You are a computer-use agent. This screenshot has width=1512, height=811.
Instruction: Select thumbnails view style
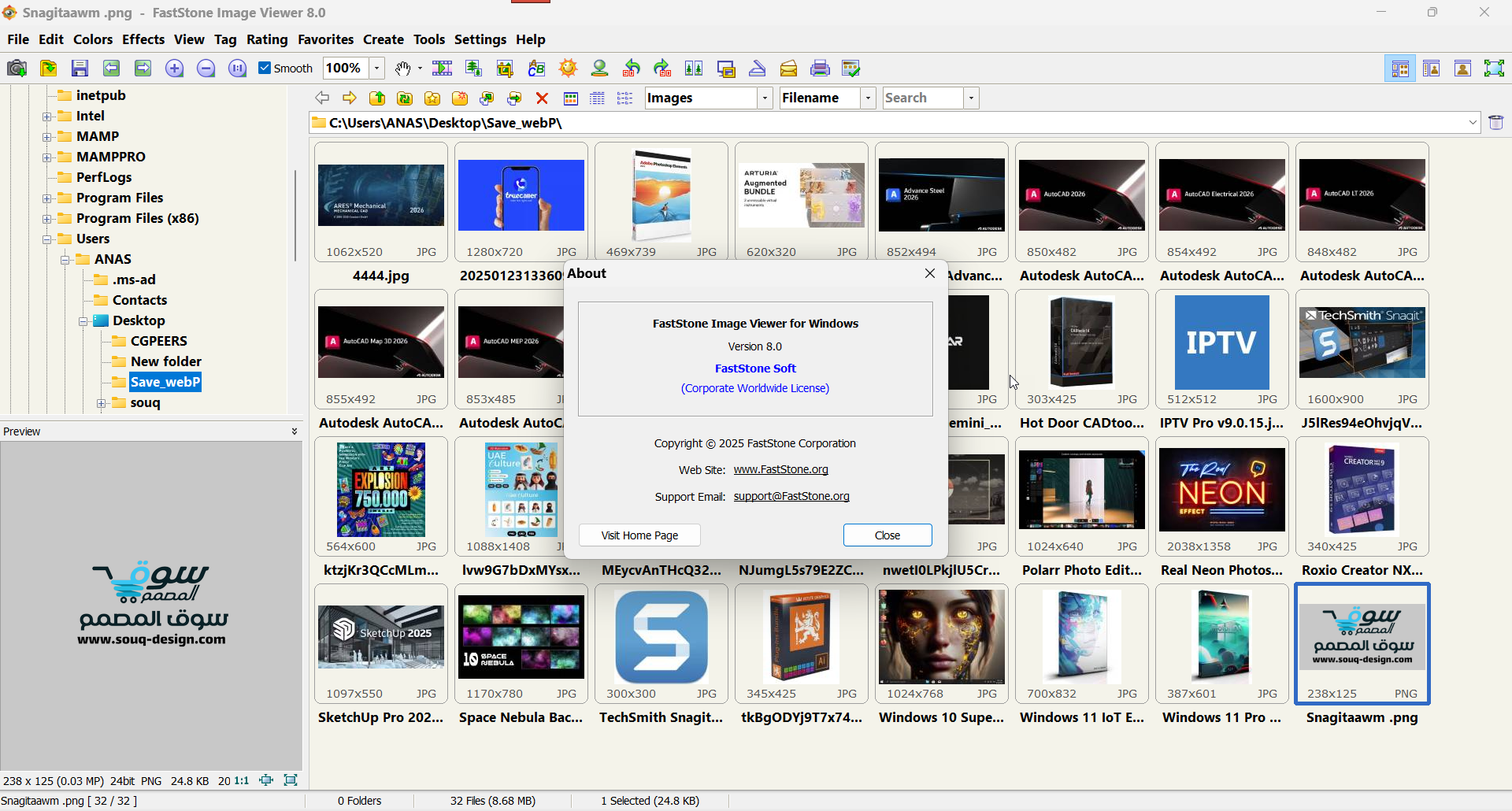click(x=571, y=98)
